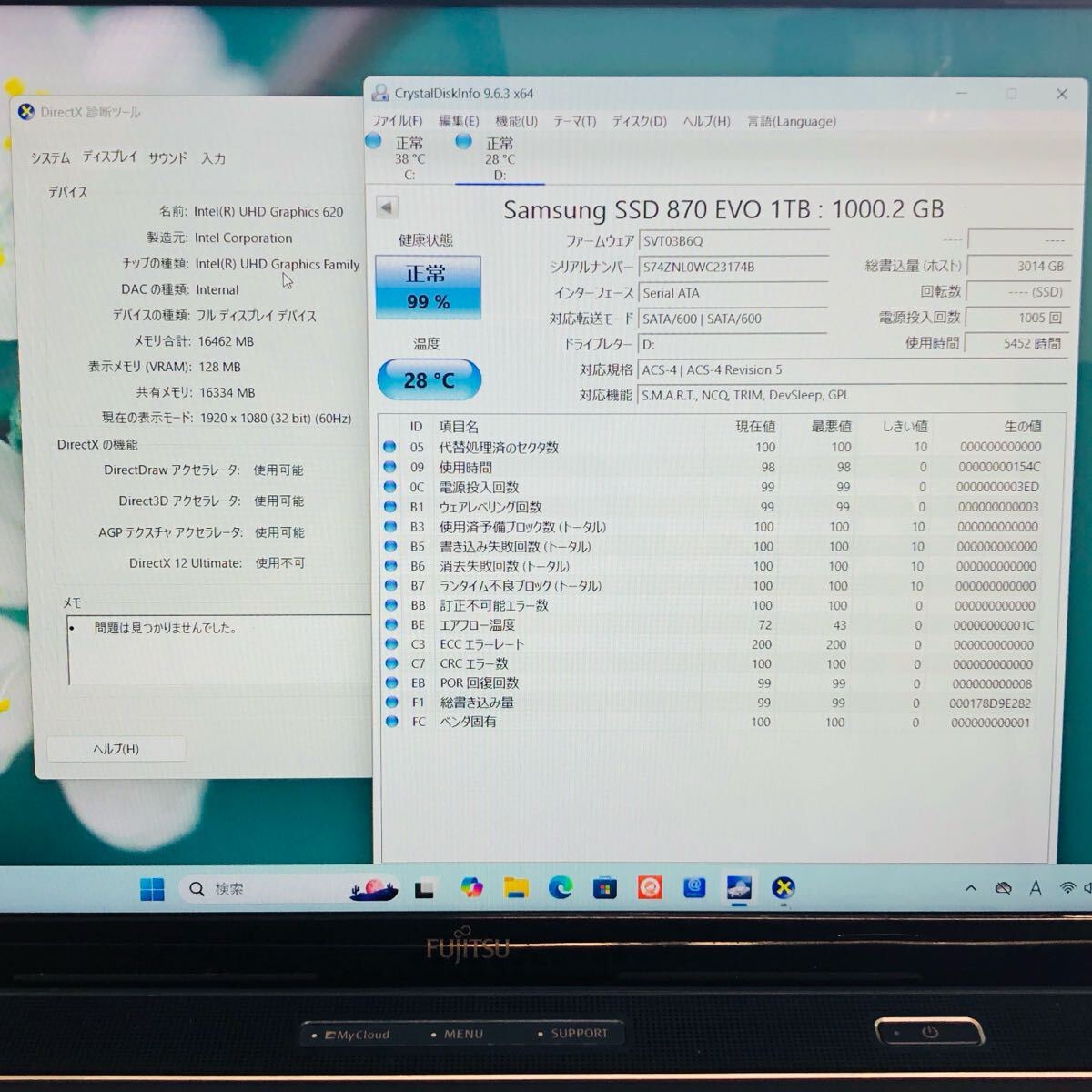Click the power-on count 1005 回 field
This screenshot has width=1092, height=1092.
point(1016,318)
